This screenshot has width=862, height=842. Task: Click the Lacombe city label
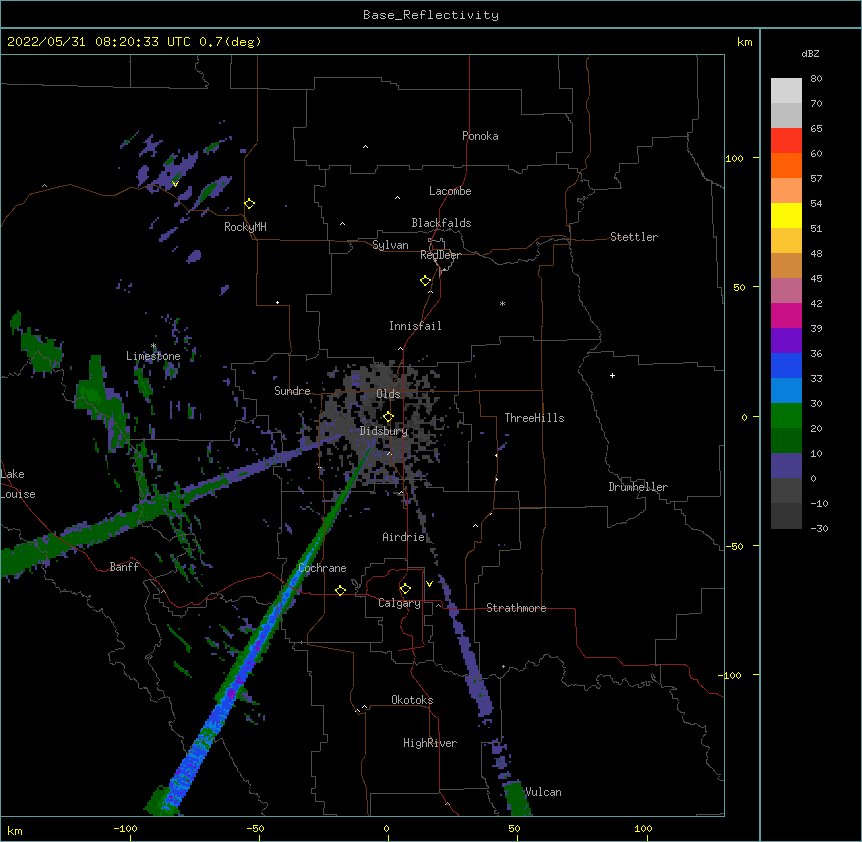click(450, 191)
